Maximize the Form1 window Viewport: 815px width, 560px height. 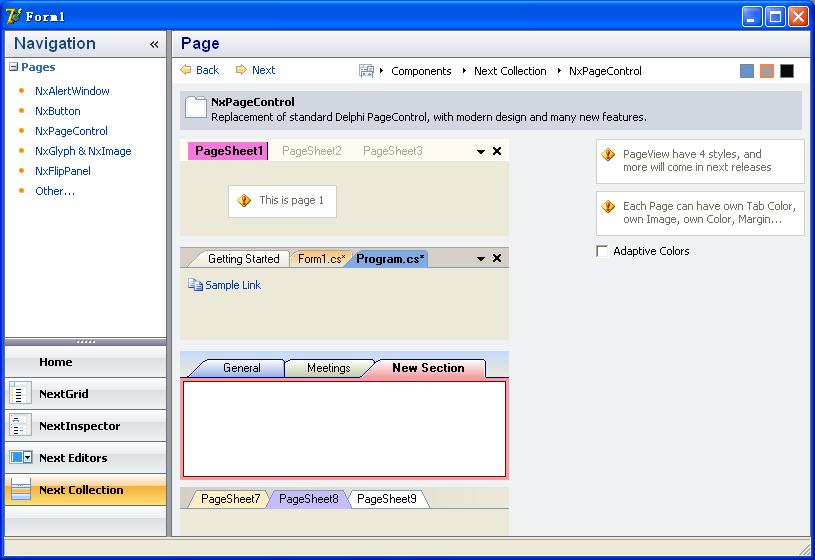tap(775, 17)
